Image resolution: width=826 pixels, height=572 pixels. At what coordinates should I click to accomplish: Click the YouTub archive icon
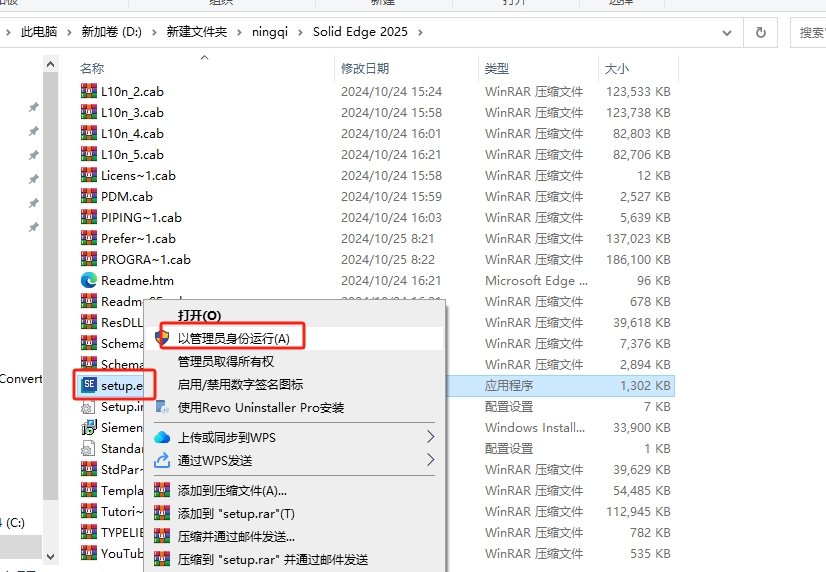88,553
